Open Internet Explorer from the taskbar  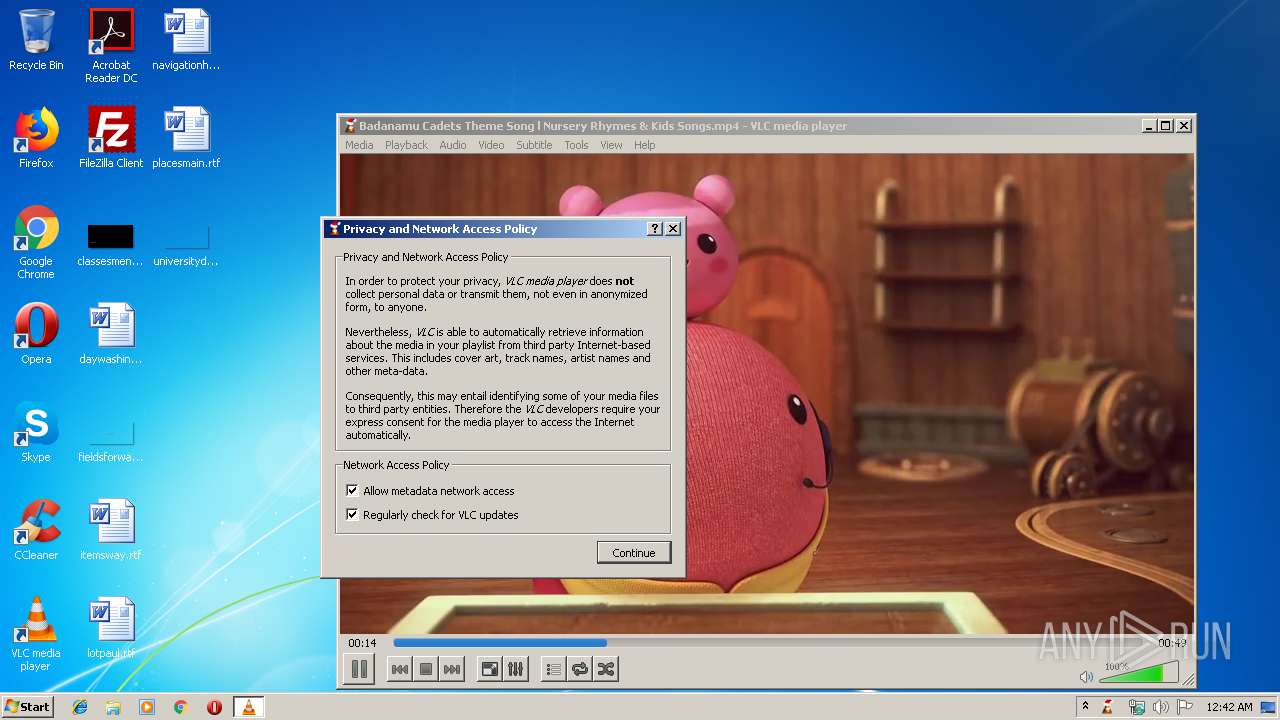(x=80, y=707)
